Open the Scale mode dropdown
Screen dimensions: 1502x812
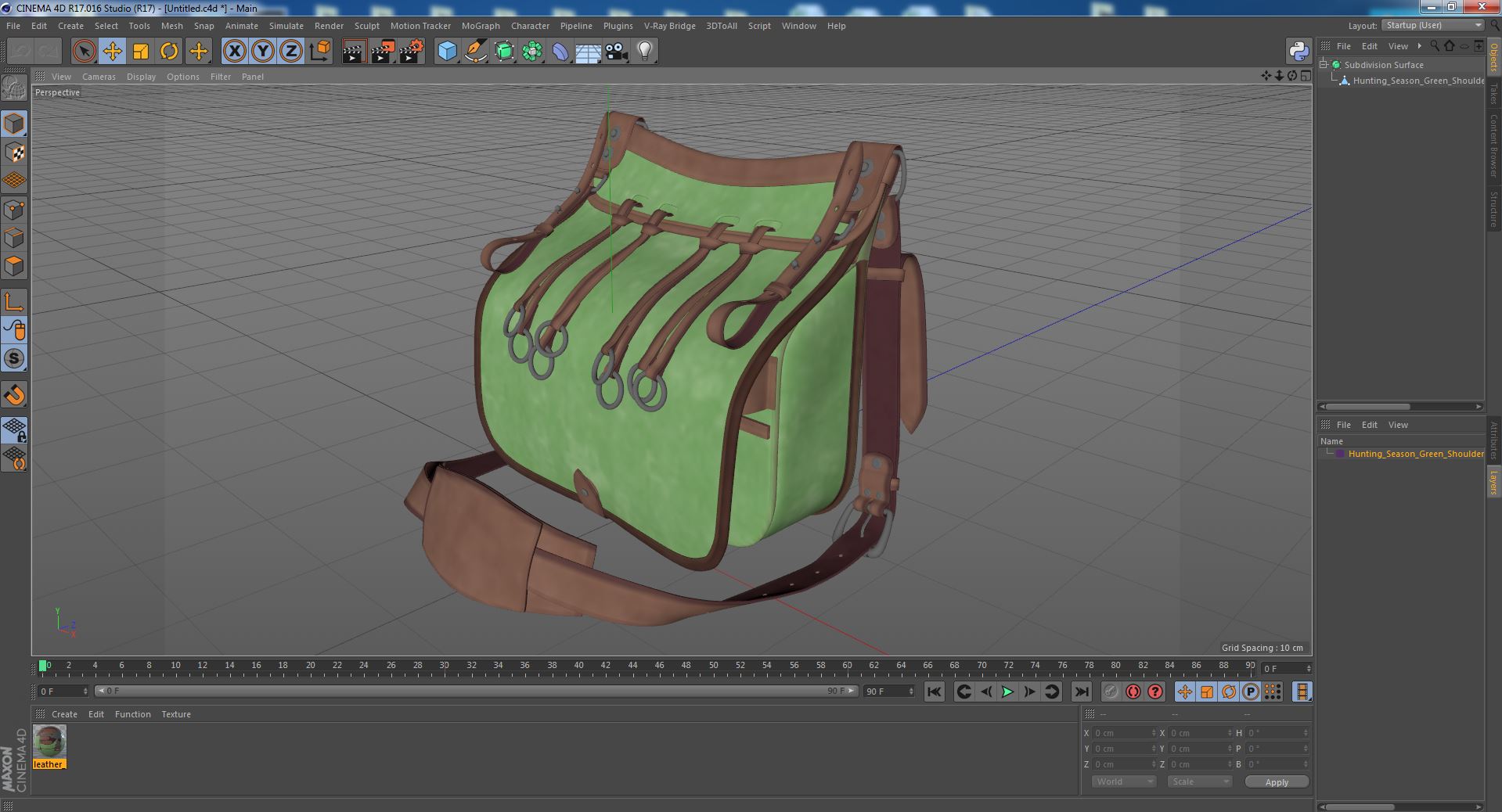coord(1199,781)
